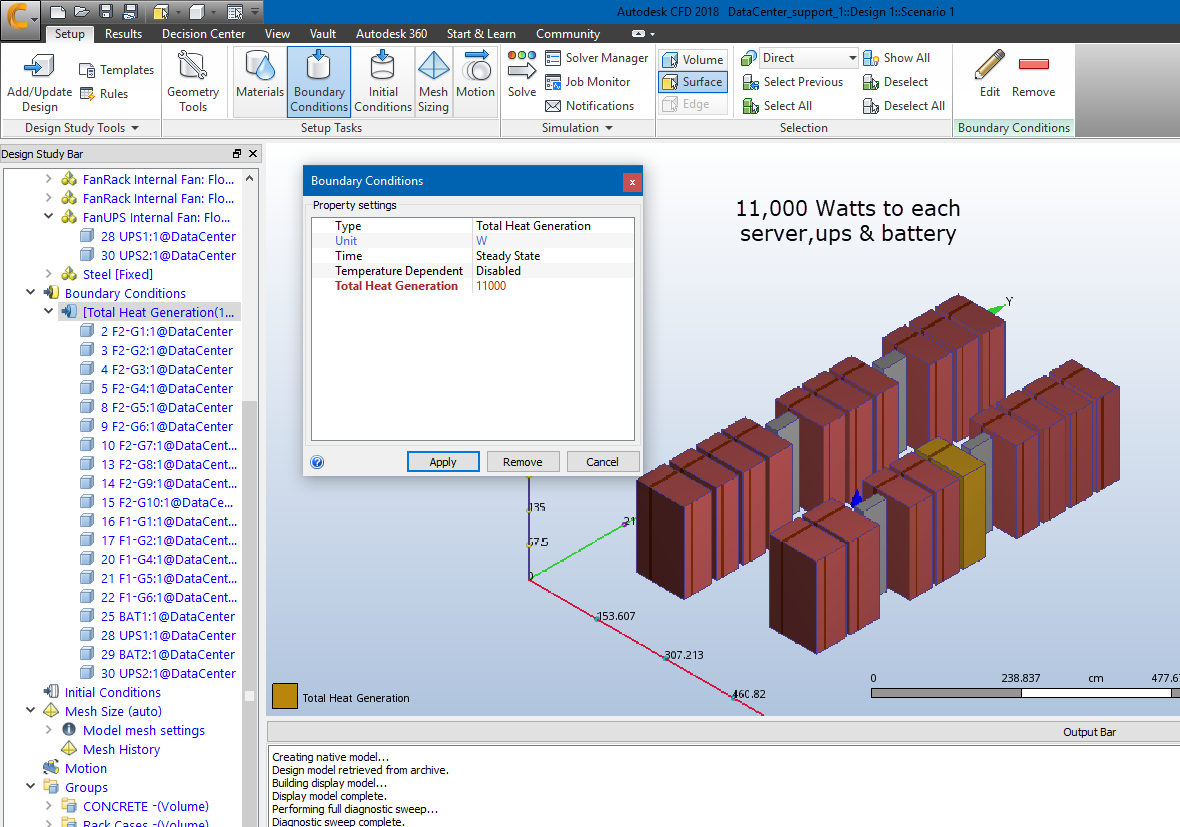Click Type value Total Heat Generation

[x=553, y=226]
